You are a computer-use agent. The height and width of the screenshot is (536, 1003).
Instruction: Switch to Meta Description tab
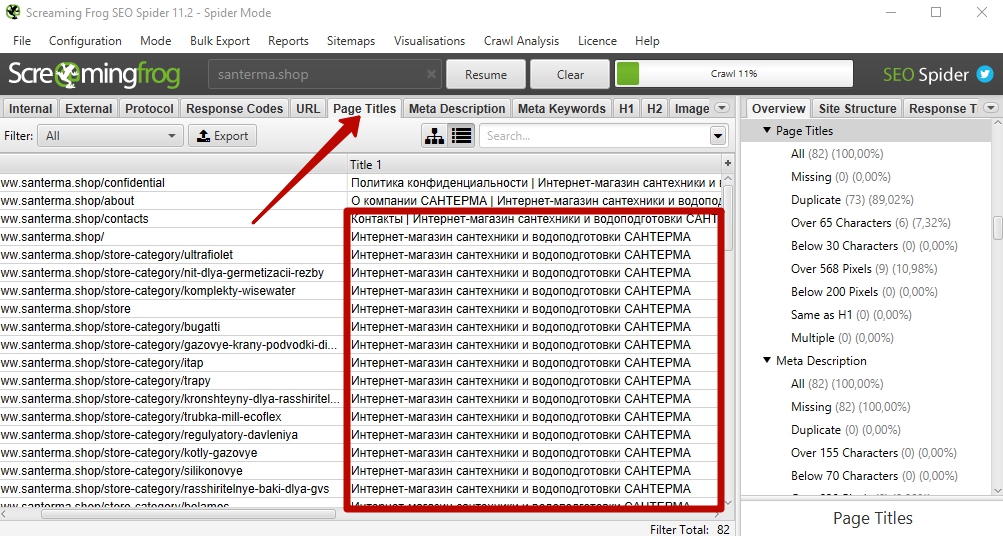[457, 109]
